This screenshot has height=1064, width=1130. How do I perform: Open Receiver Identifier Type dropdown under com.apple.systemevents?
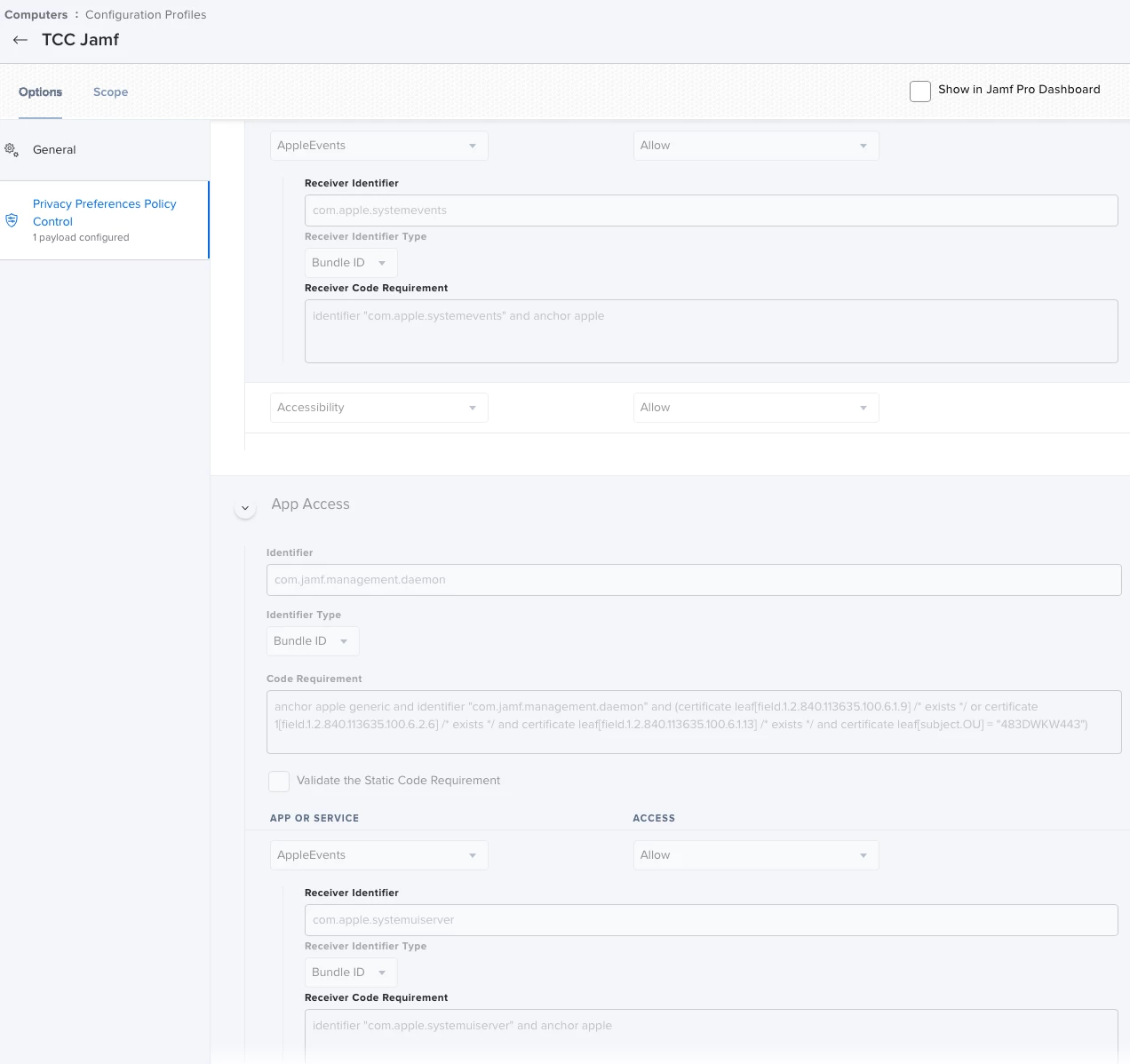point(351,263)
